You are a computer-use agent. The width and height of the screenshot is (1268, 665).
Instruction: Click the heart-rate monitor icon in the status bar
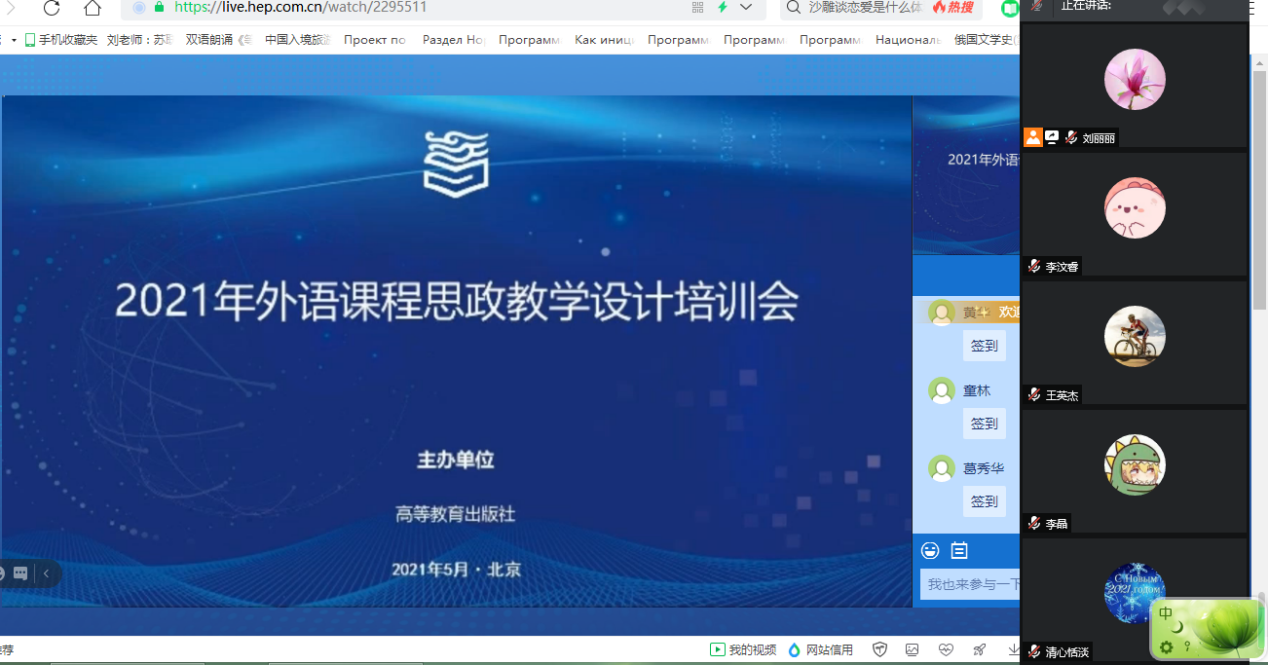946,650
